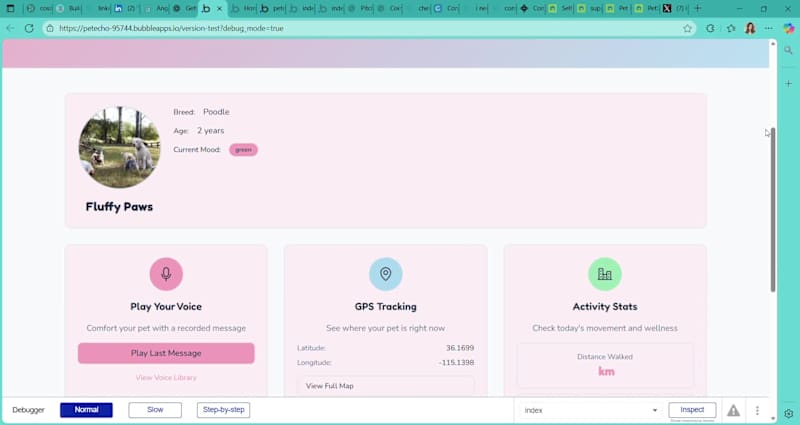The width and height of the screenshot is (800, 425).
Task: Click the '2 years' age value
Action: [211, 131]
